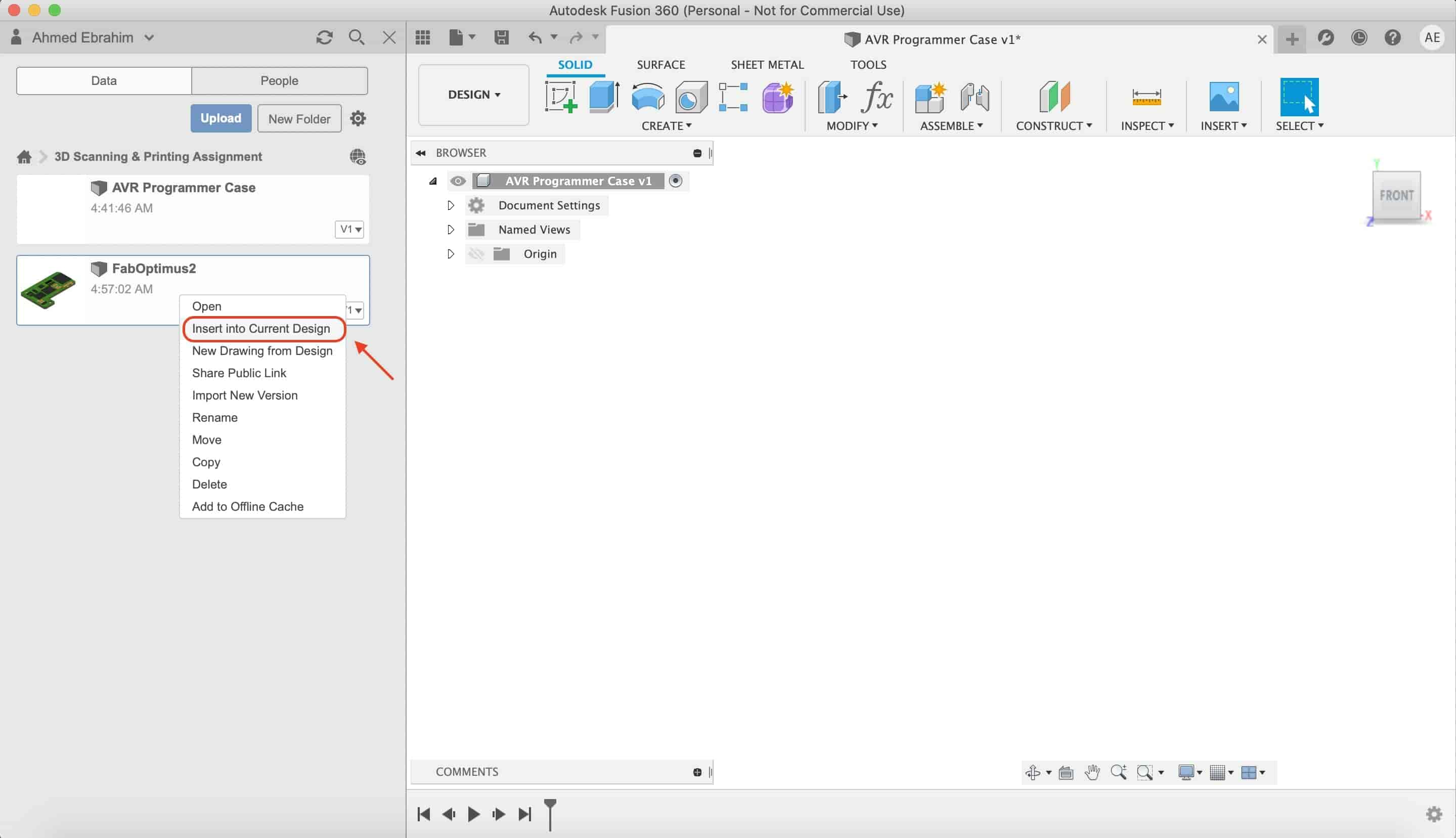Expand Document Settings tree node

(x=451, y=205)
